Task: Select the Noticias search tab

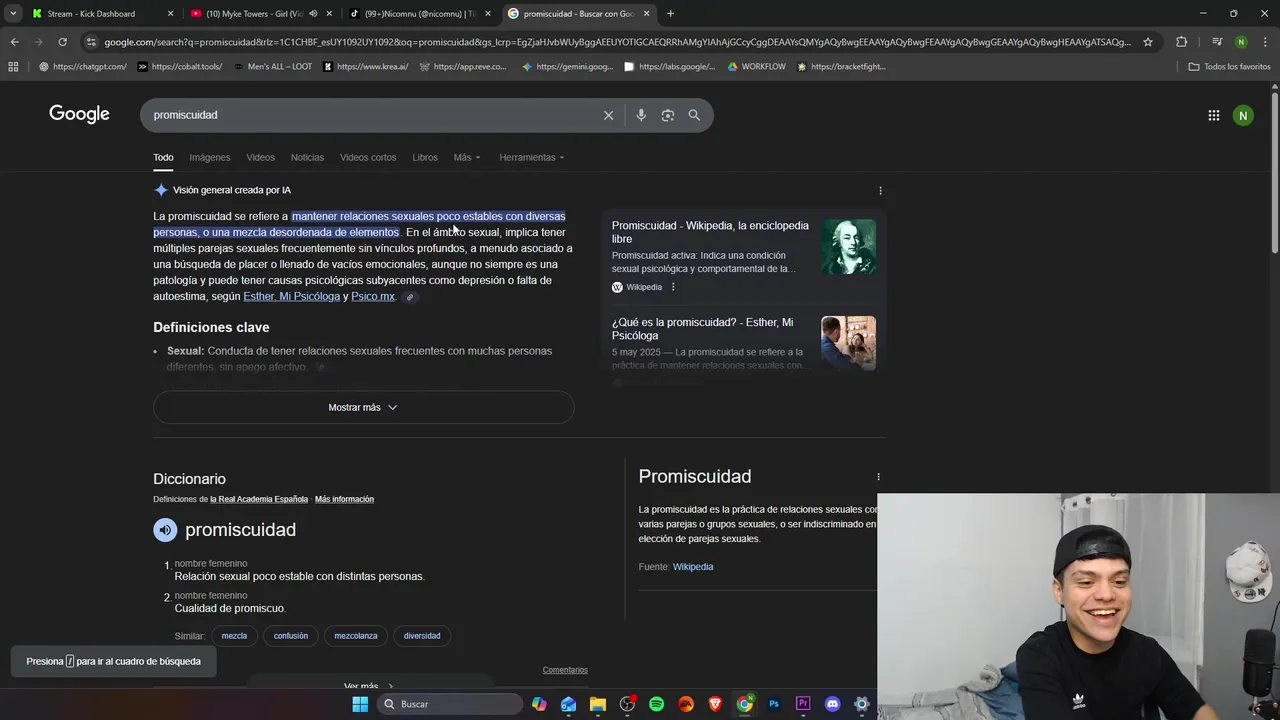Action: point(307,157)
